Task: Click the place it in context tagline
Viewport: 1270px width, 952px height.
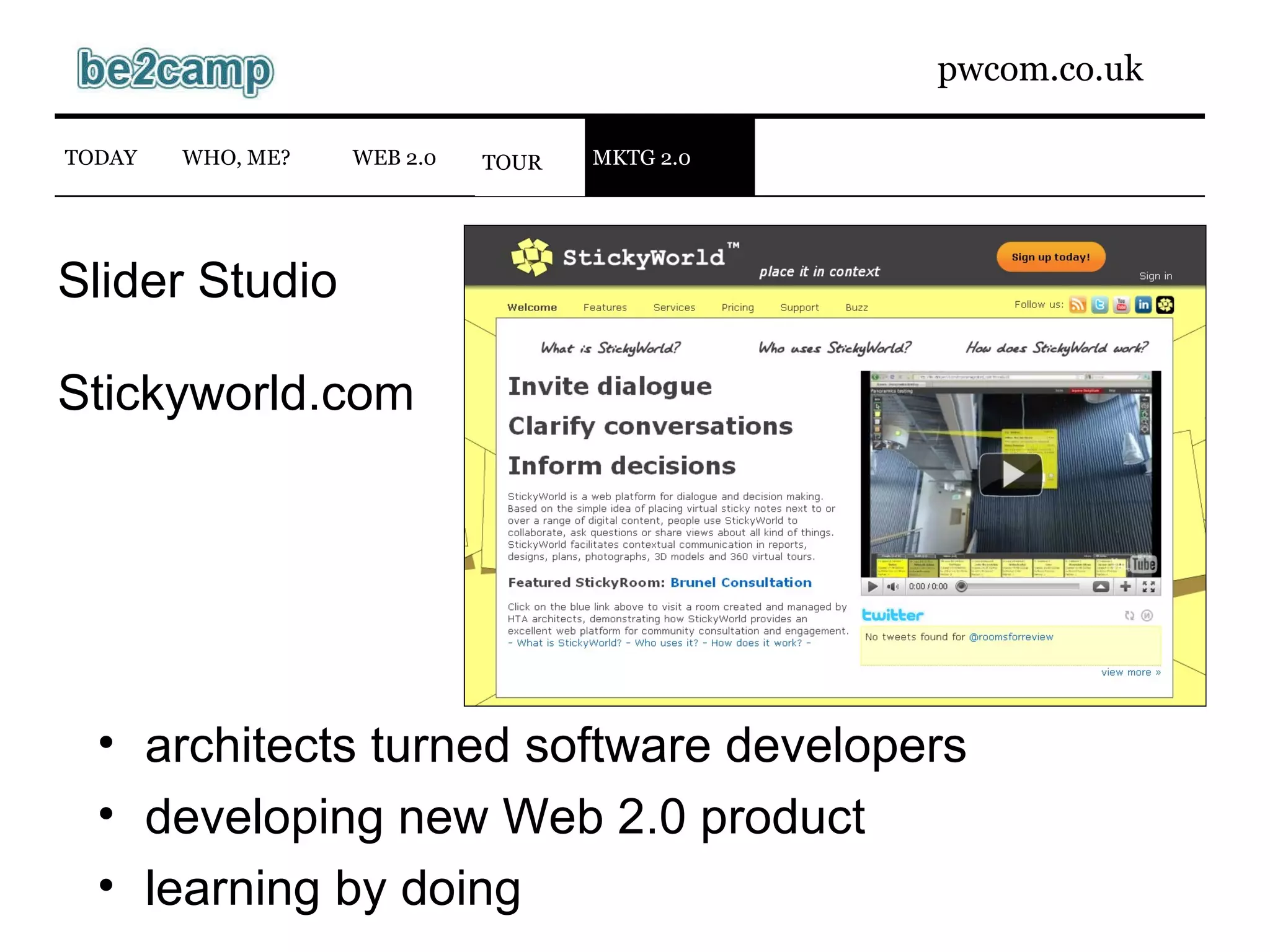Action: (819, 272)
